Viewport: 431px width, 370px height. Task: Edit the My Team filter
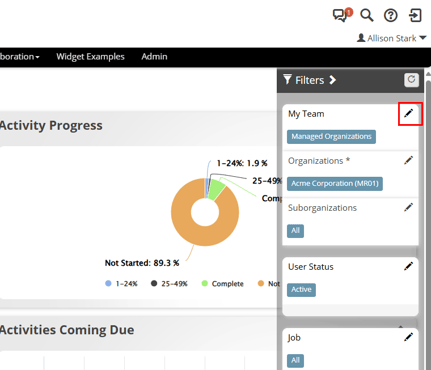coord(409,113)
